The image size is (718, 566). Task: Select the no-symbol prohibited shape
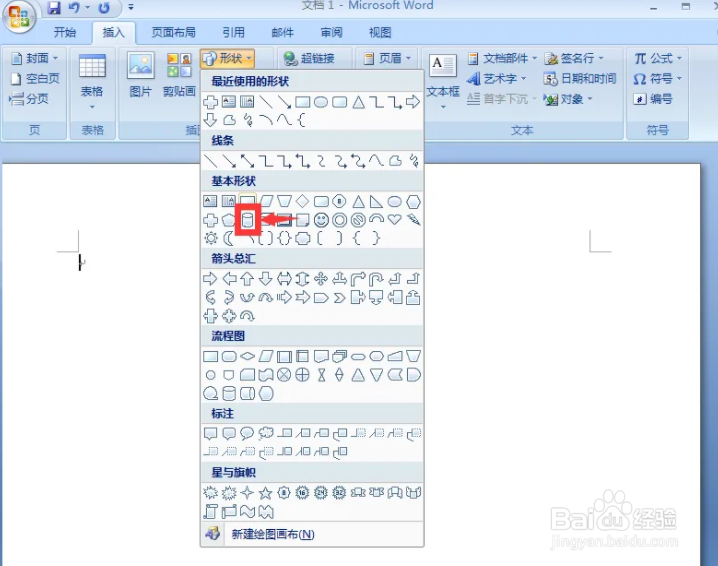tap(358, 220)
